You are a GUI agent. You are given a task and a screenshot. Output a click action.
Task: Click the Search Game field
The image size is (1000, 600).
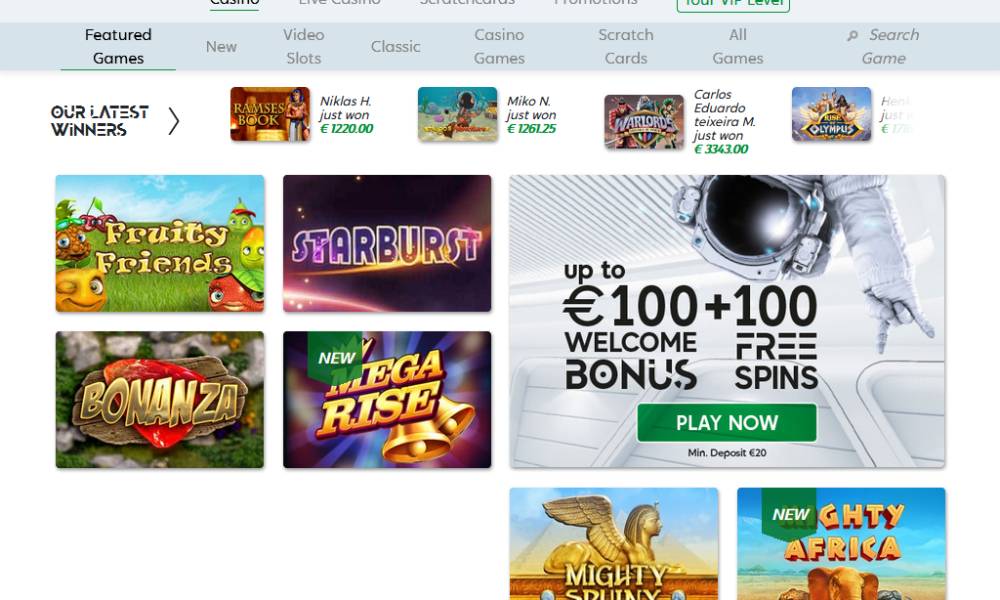point(883,47)
